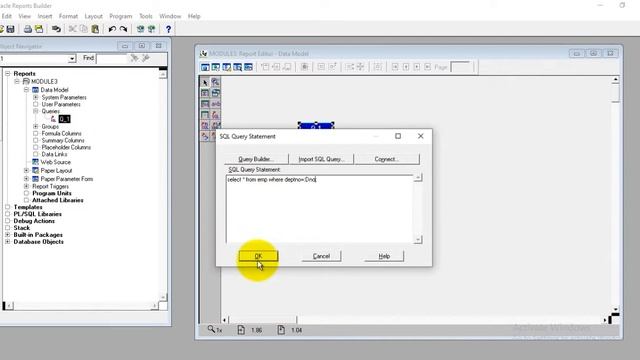Expand the Paper Layout node

point(26,171)
